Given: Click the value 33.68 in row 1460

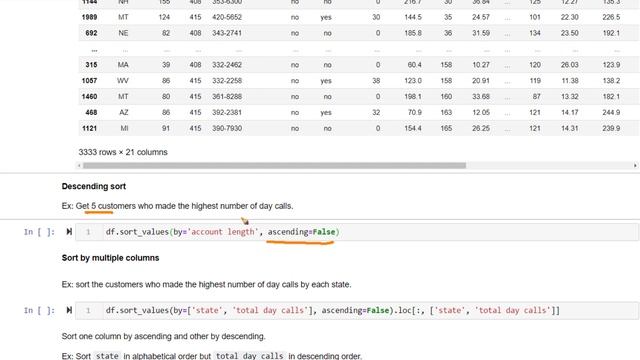Looking at the screenshot, I should [481, 97].
